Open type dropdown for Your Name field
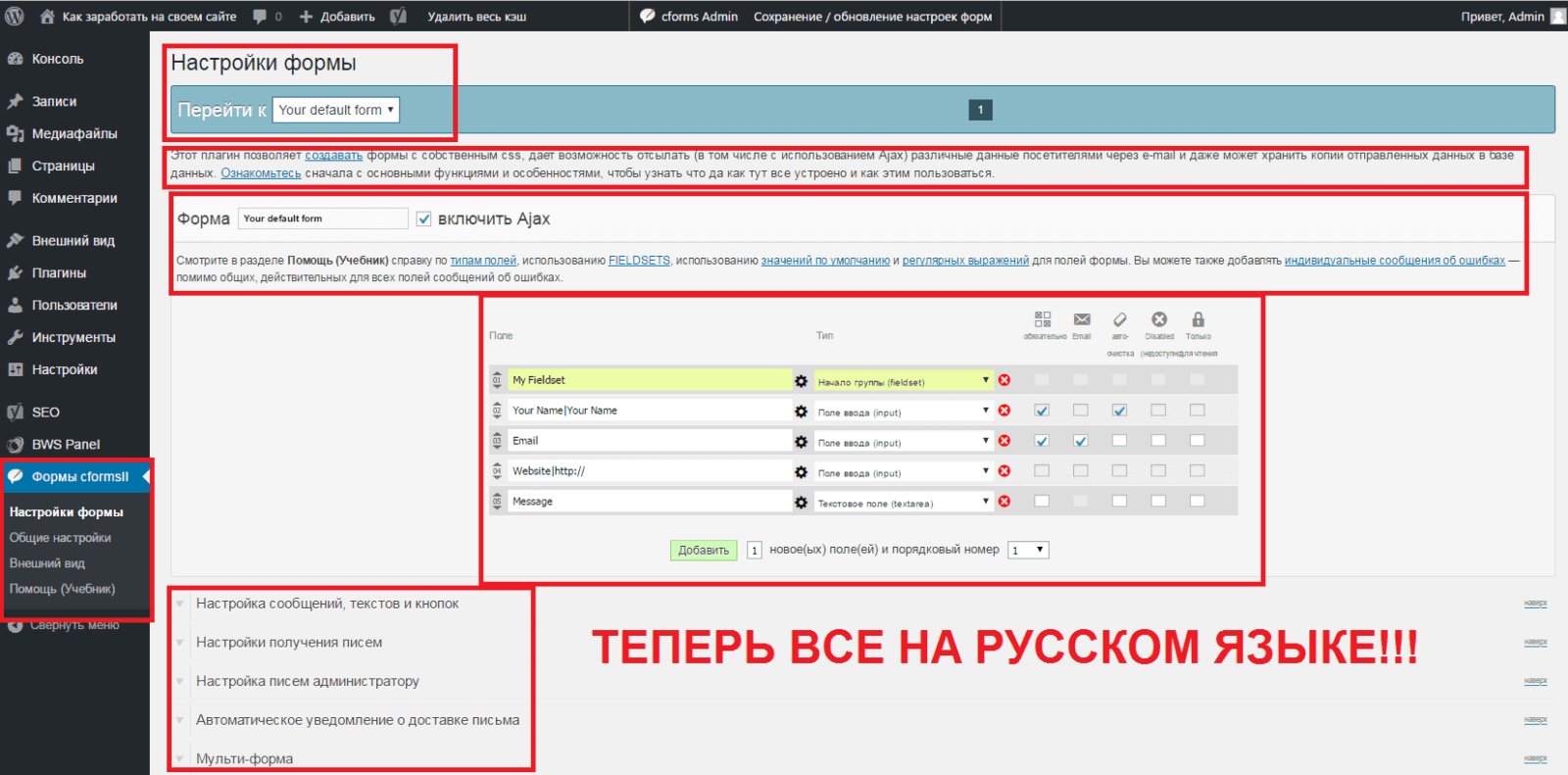 tap(904, 412)
